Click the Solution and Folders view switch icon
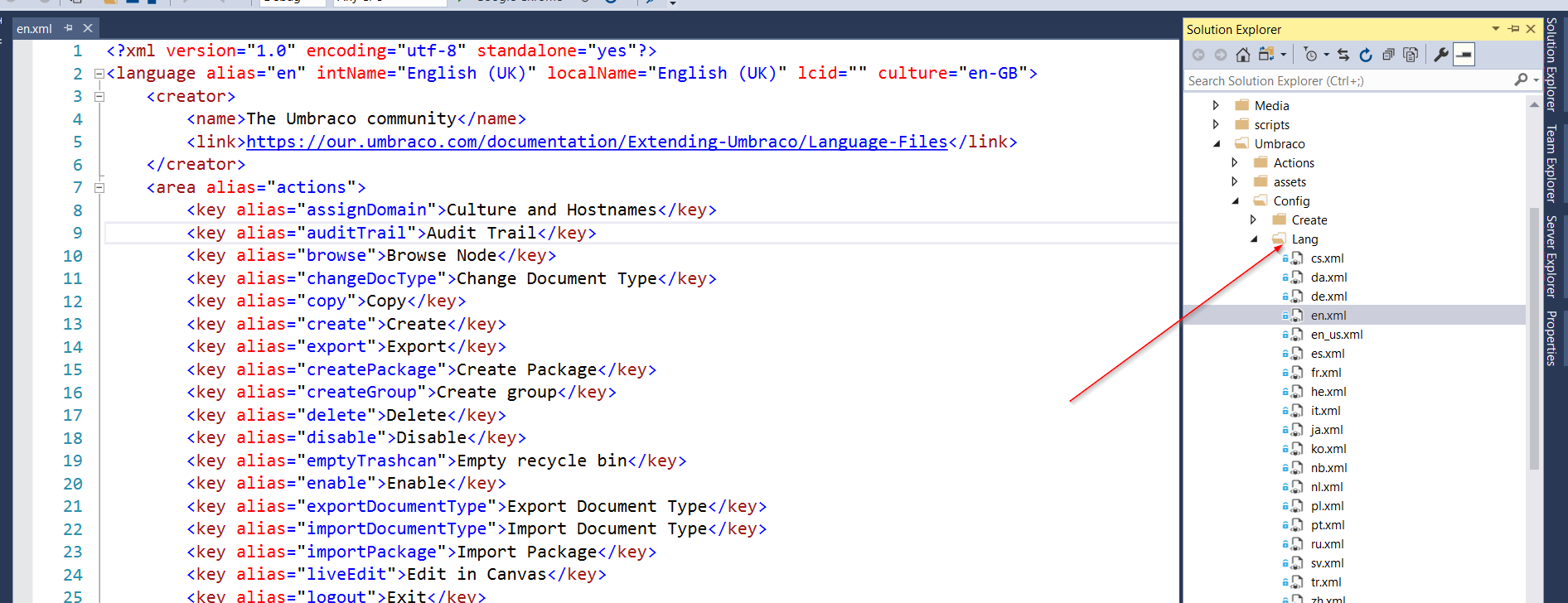This screenshot has height=603, width=1568. (1266, 55)
